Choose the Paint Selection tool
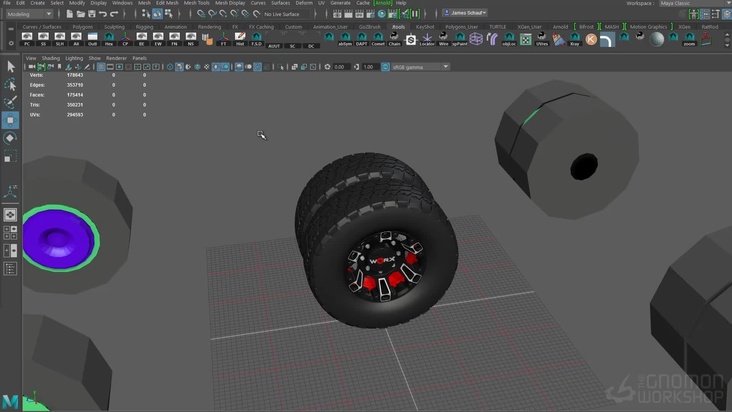 (x=11, y=102)
